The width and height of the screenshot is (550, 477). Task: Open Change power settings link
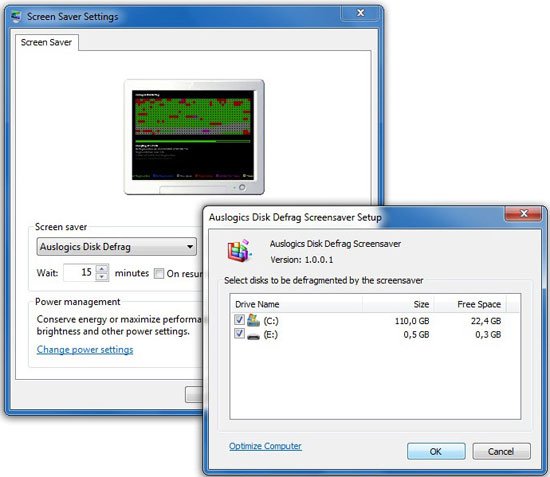85,350
